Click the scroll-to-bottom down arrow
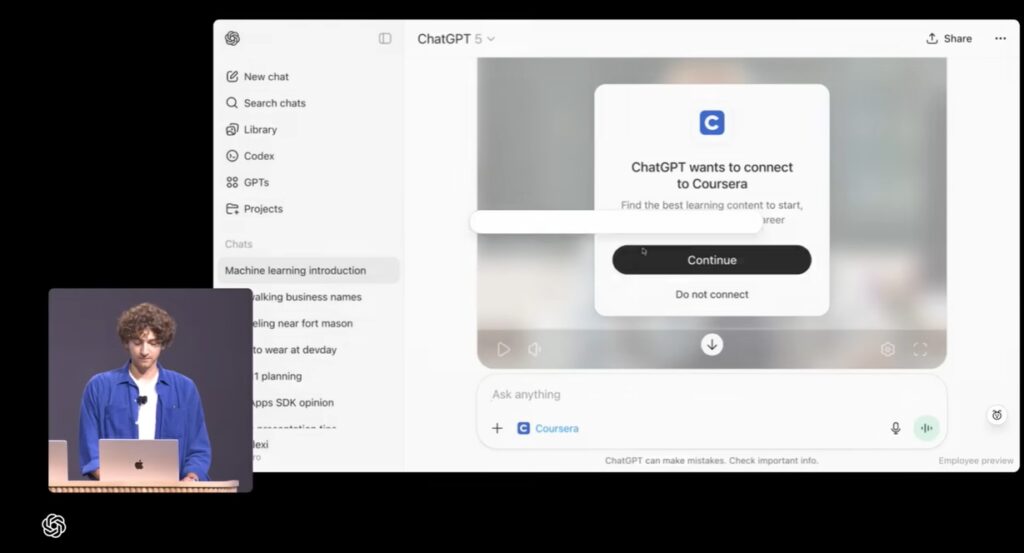Viewport: 1024px width, 553px height. click(712, 345)
